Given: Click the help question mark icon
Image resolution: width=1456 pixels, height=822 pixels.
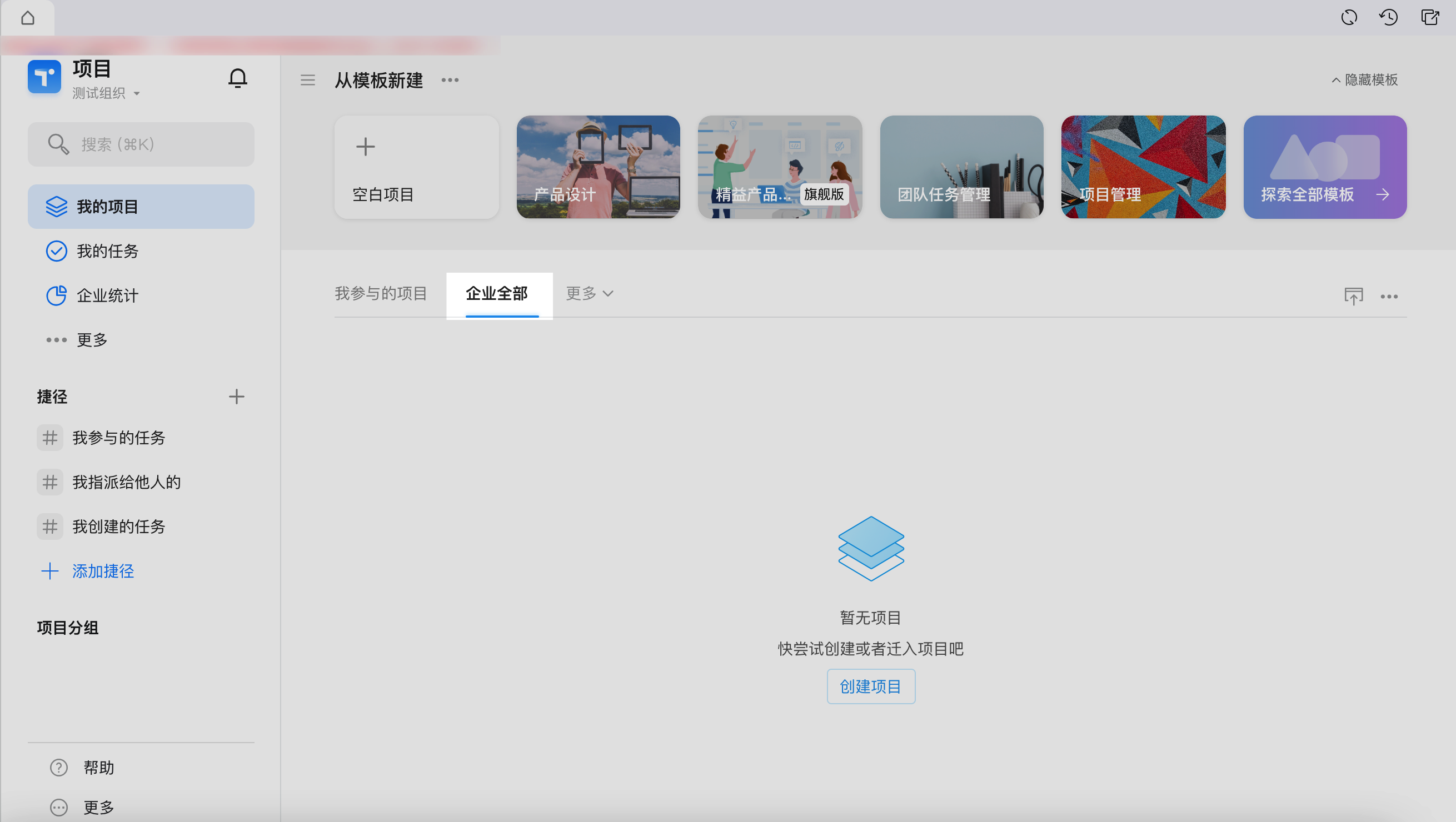Looking at the screenshot, I should pos(59,768).
